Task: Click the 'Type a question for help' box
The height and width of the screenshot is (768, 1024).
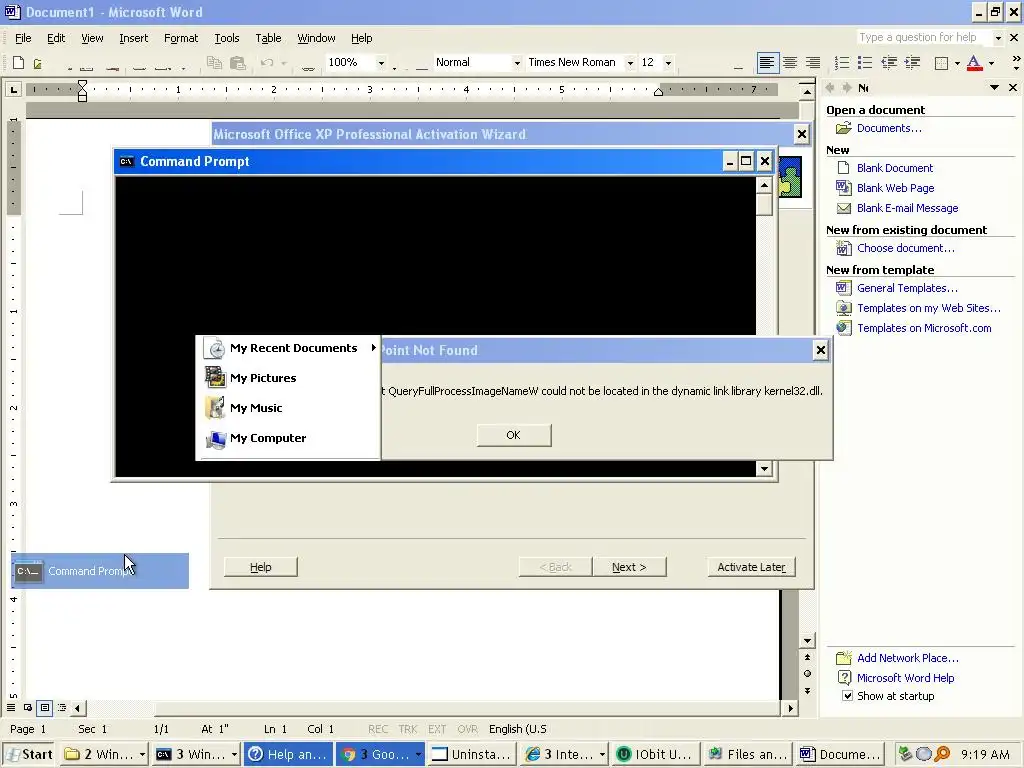Action: coord(923,37)
